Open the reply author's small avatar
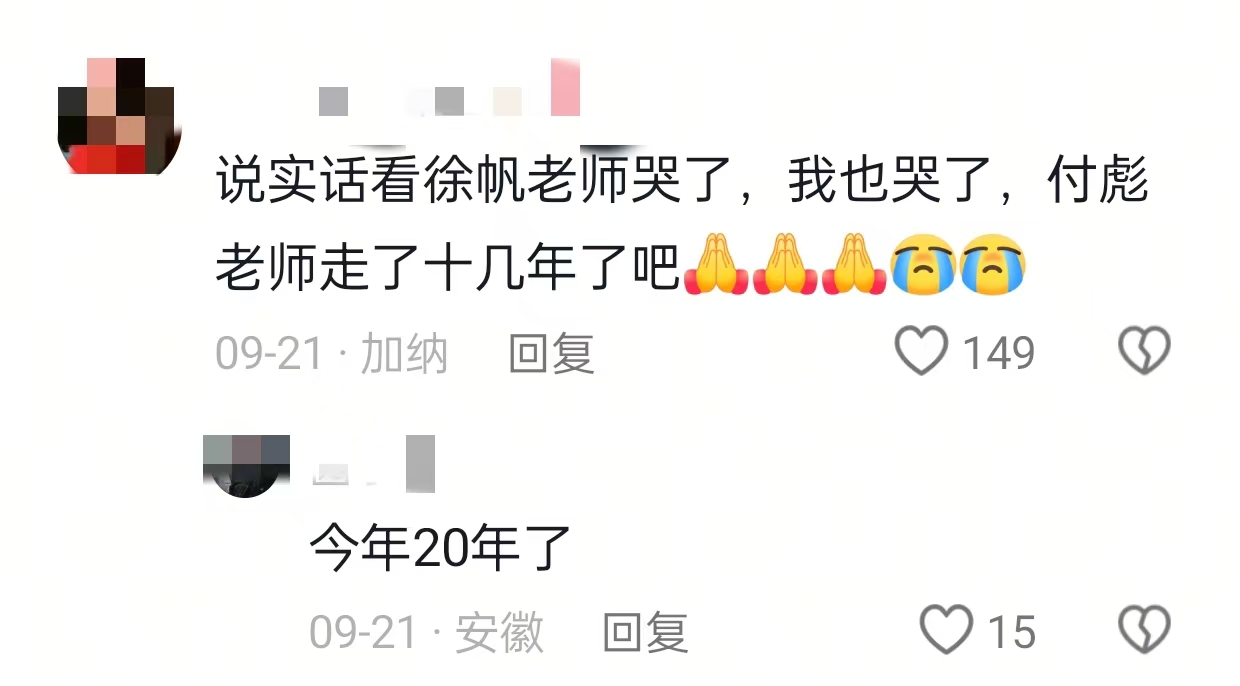The image size is (1240, 686). pos(246,466)
